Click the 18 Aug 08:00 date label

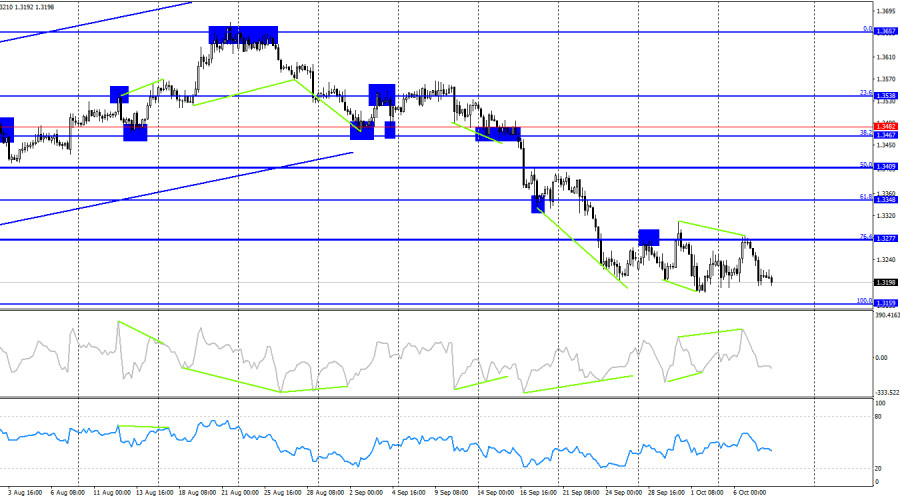(x=197, y=493)
